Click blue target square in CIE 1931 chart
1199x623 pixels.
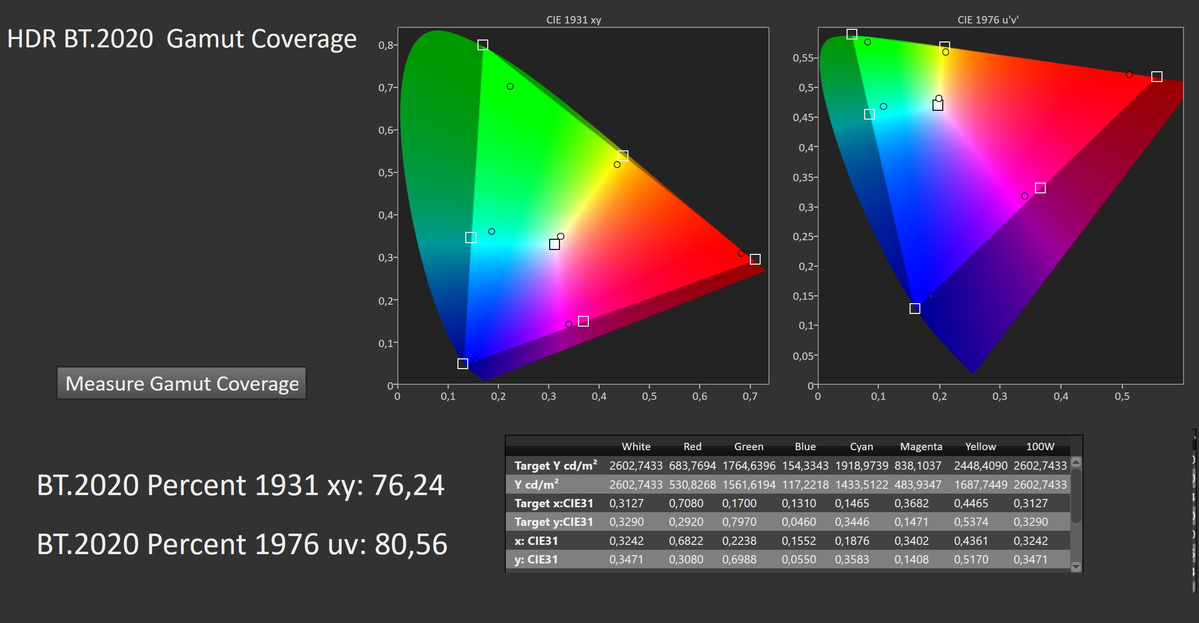point(463,364)
